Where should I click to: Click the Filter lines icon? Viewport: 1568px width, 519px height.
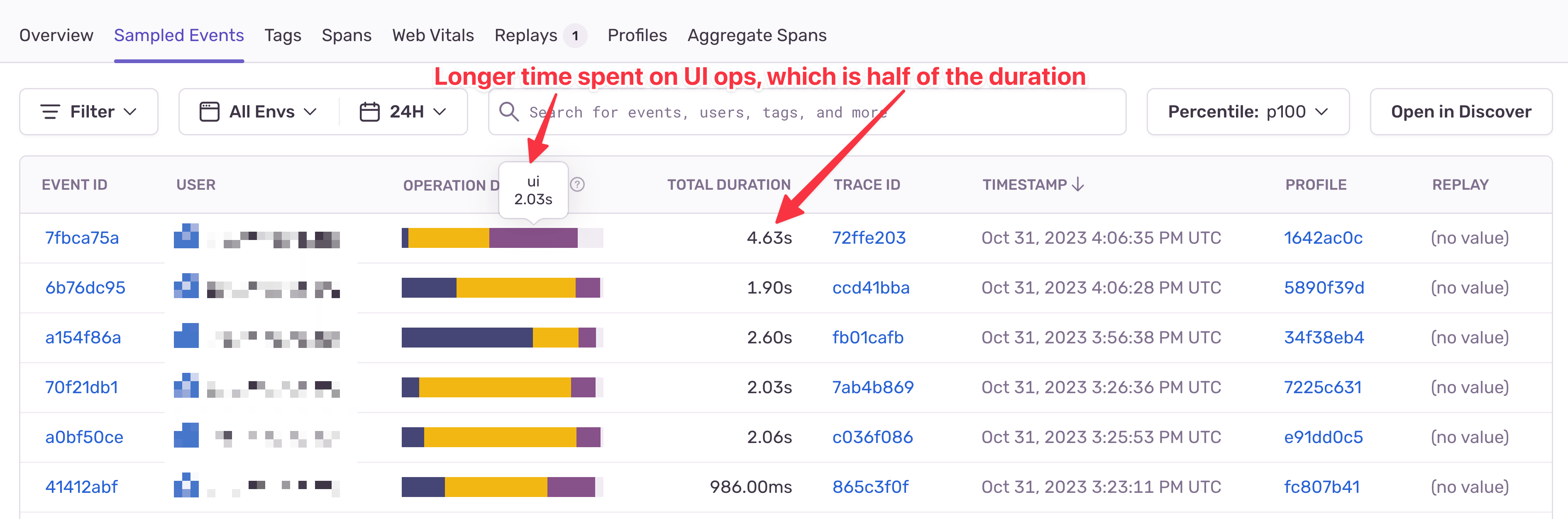(50, 112)
